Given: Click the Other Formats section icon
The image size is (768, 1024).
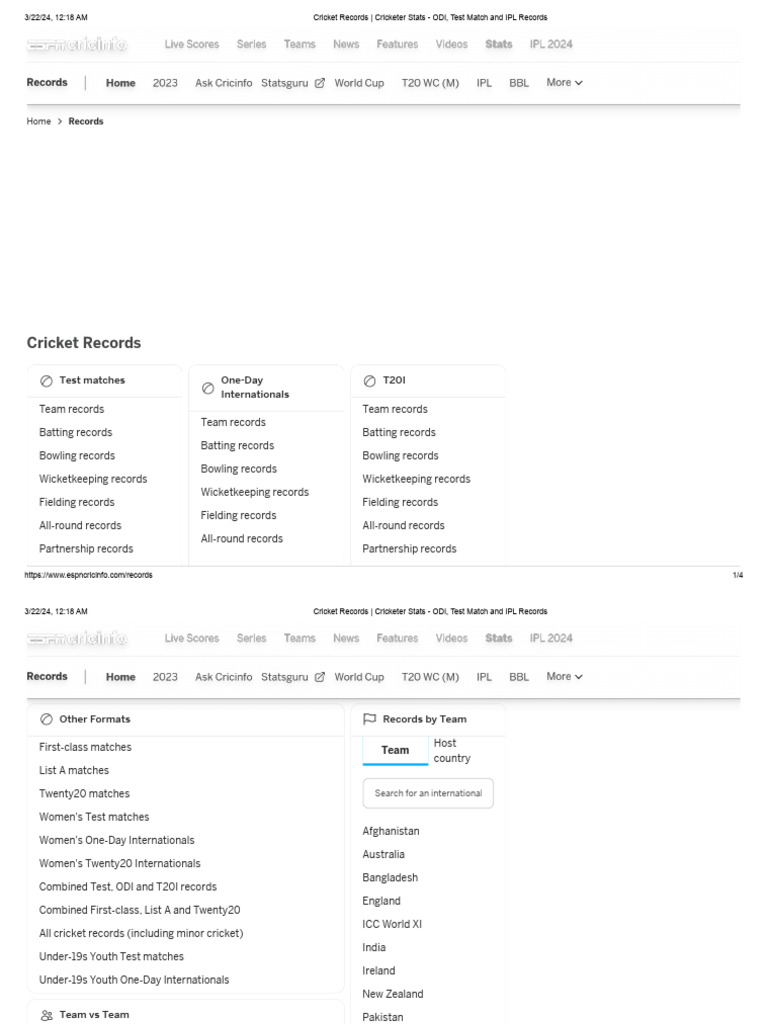Looking at the screenshot, I should pos(46,719).
